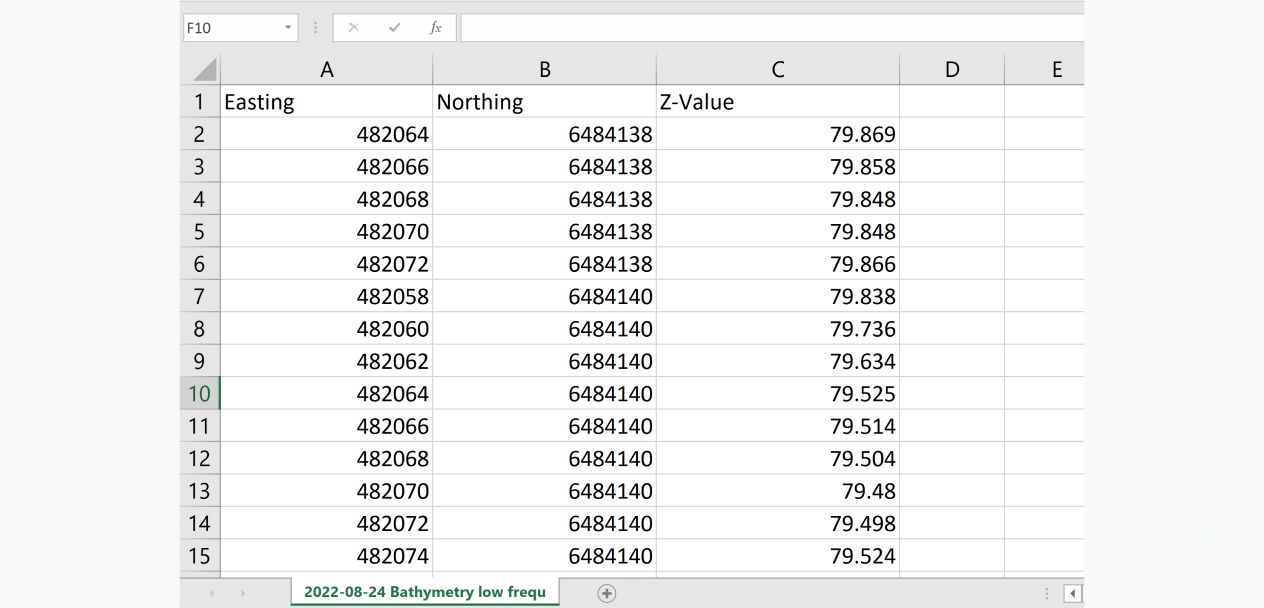The height and width of the screenshot is (608, 1264).
Task: Click the Easting header cell
Action: click(x=326, y=102)
